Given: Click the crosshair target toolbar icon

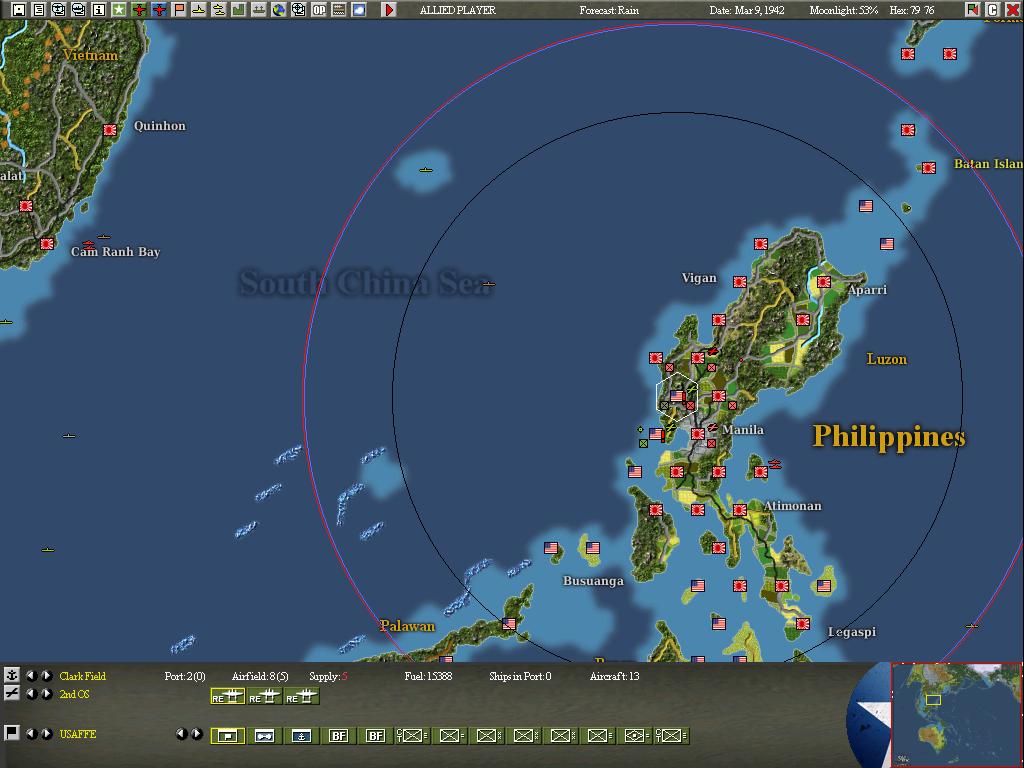Looking at the screenshot, I should click(298, 10).
